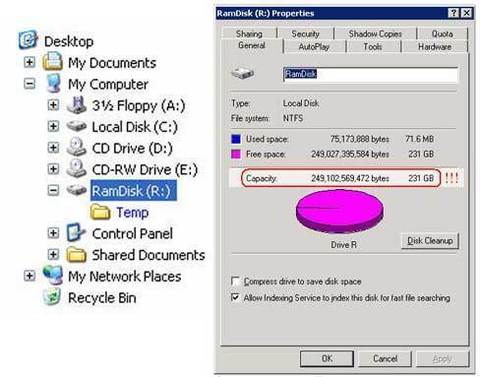480x377 pixels.
Task: Enable Compress drive to save disk space
Action: (235, 281)
